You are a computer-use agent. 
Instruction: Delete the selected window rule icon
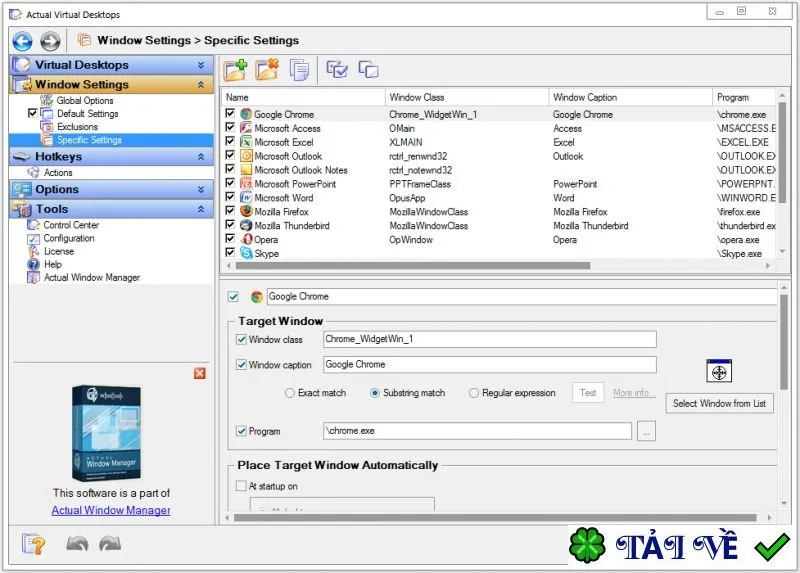[x=268, y=69]
